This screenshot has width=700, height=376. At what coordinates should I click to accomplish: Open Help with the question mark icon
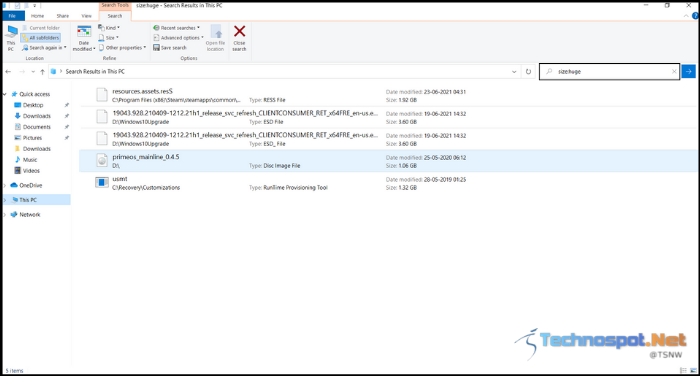695,16
